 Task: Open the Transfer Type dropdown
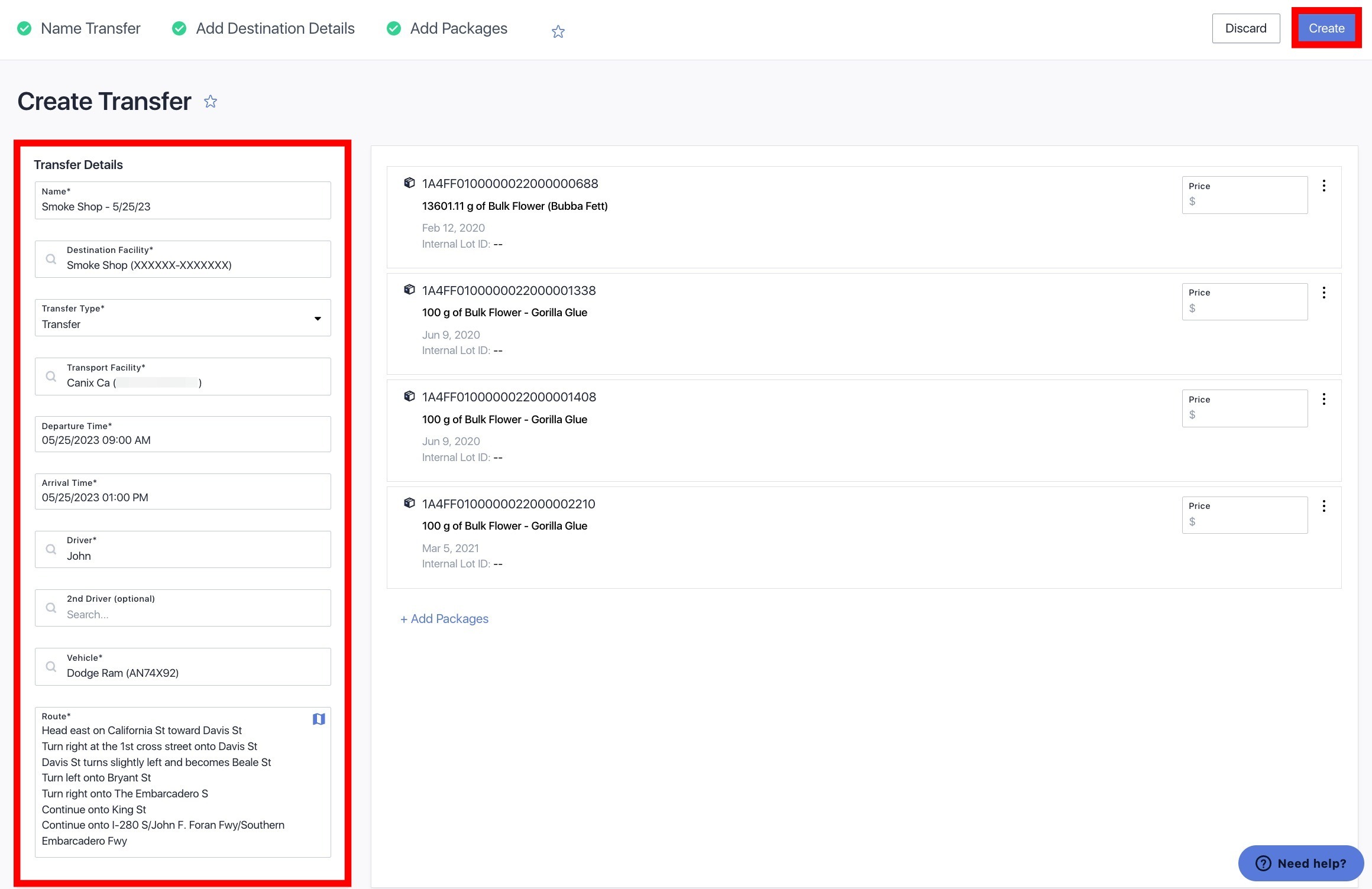(x=317, y=317)
